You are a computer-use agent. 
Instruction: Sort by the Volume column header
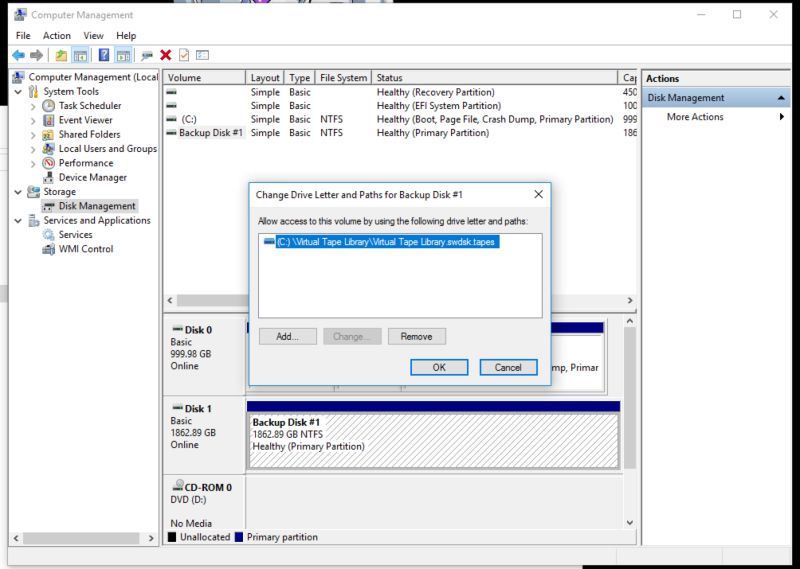(205, 78)
